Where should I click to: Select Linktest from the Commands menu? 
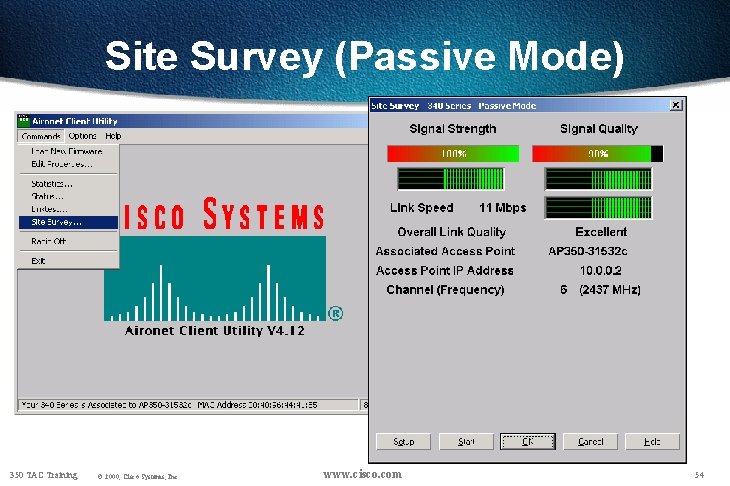coord(68,209)
